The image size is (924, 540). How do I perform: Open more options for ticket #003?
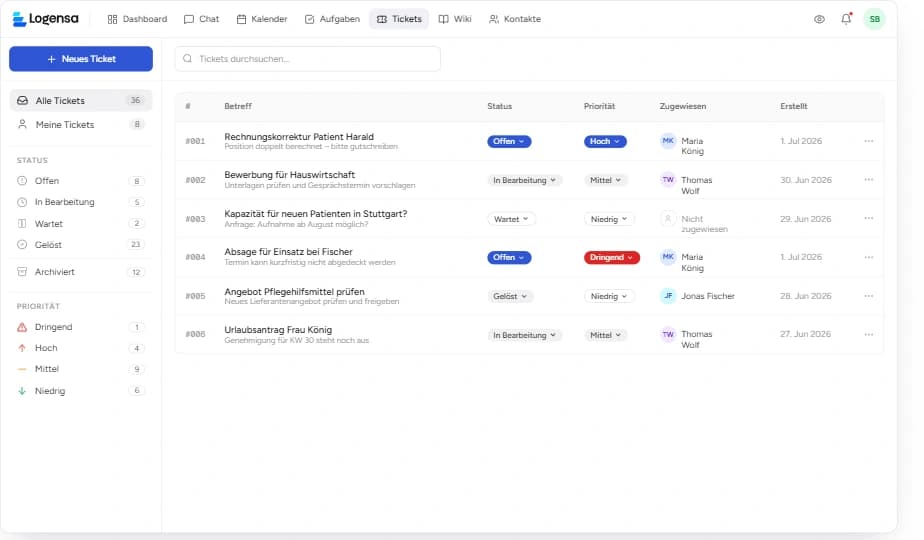[869, 219]
